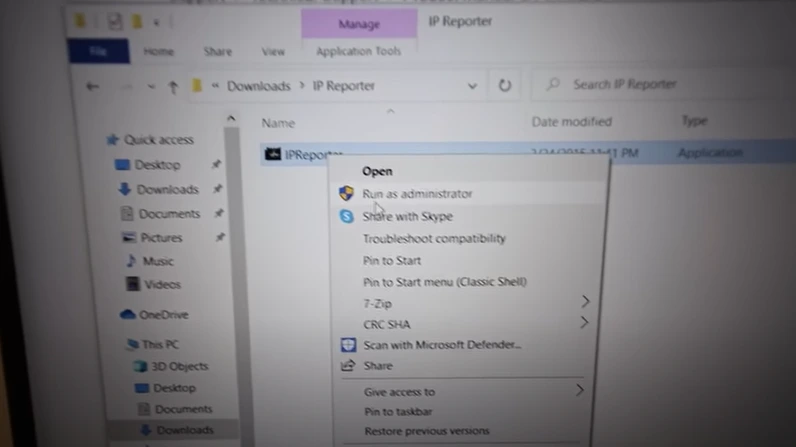The image size is (796, 447).
Task: Select Troubleshoot compatibility
Action: pos(434,238)
